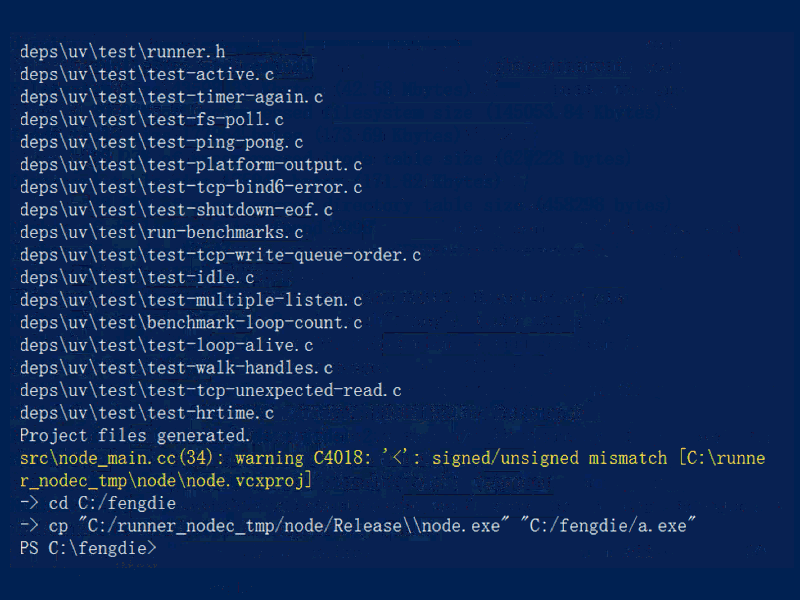Select the test-shutdown-eof.c output line
Viewport: 800px width, 600px height.
(176, 210)
